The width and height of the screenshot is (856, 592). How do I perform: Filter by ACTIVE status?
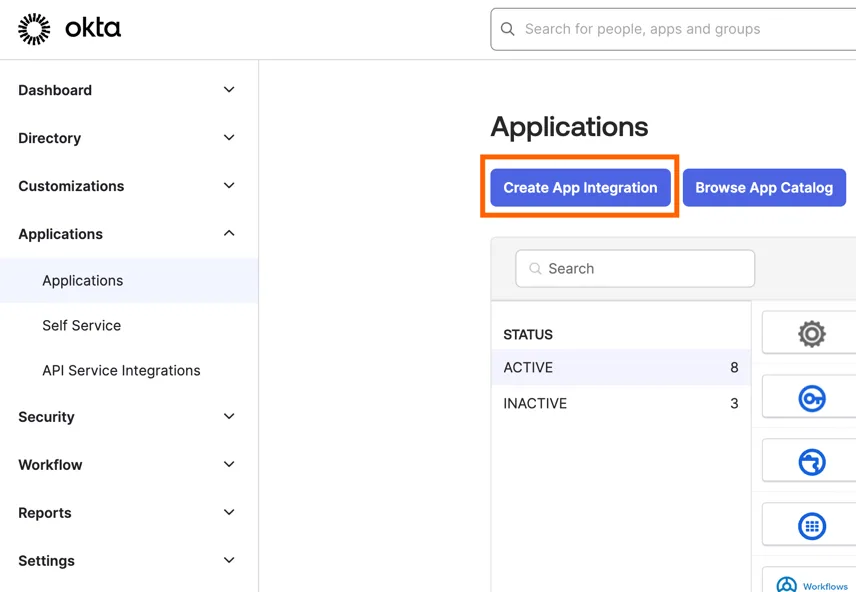(x=621, y=368)
